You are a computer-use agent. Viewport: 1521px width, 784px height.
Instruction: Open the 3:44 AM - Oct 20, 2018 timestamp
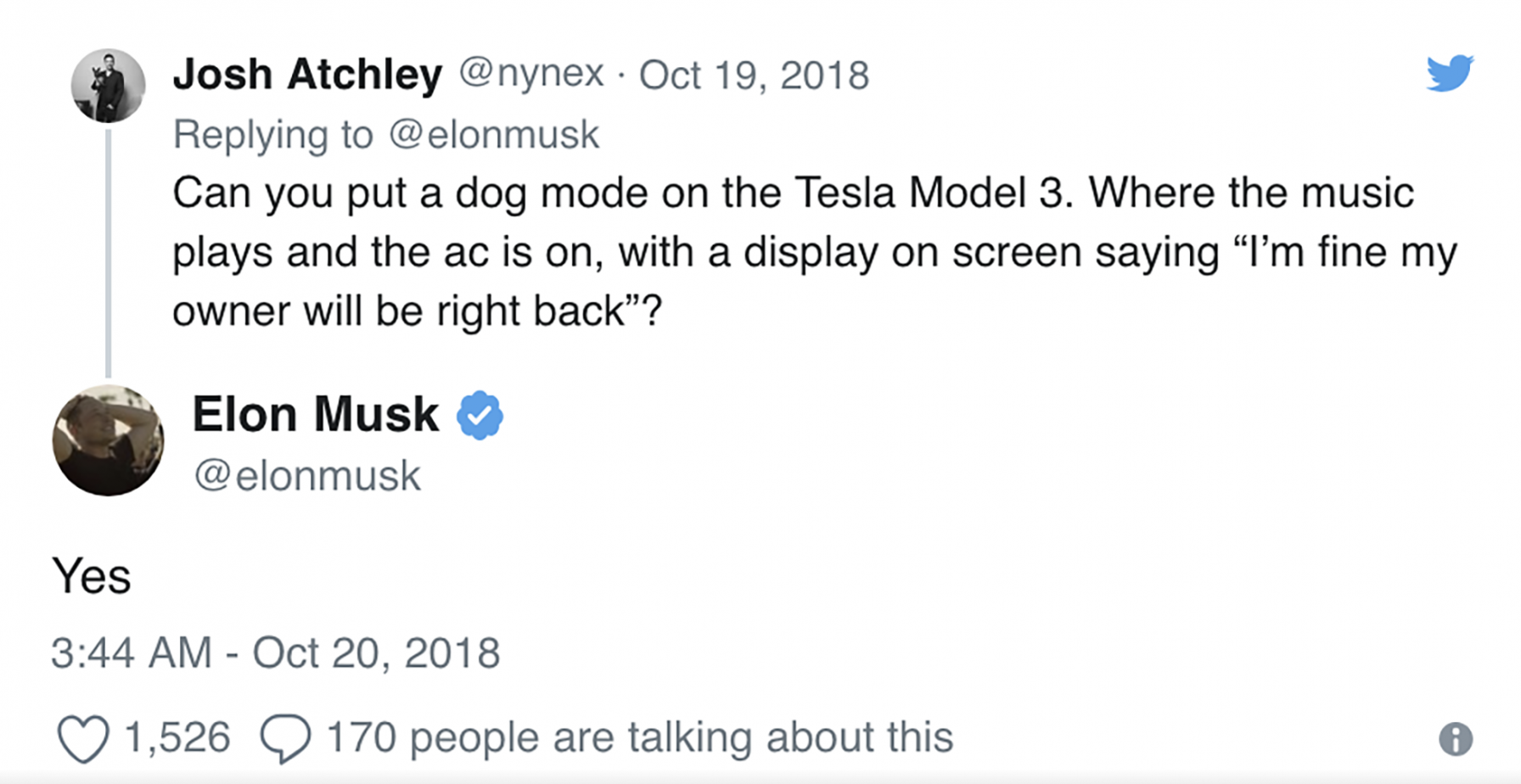coord(275,652)
